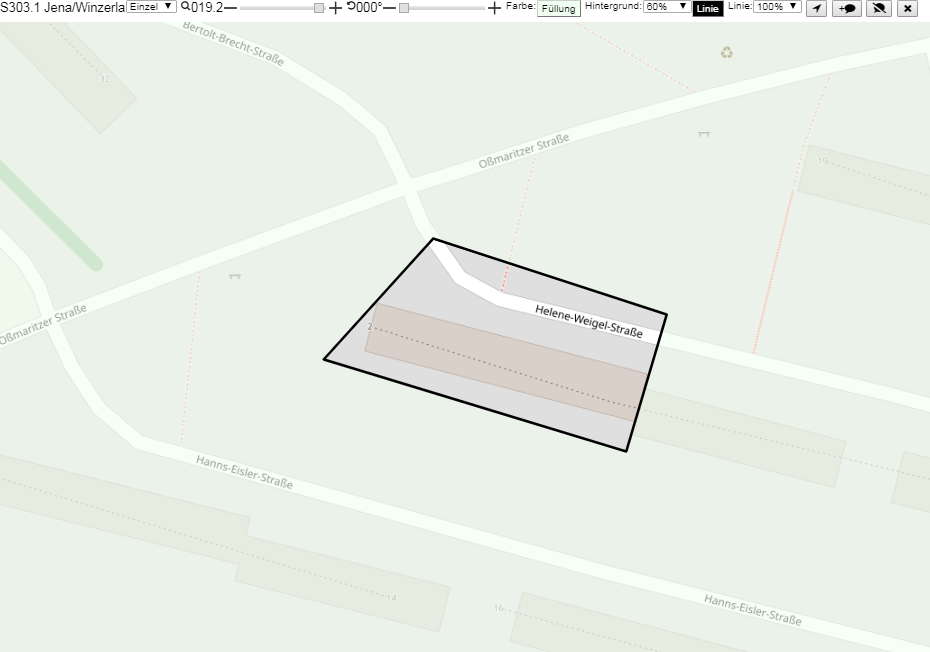Click the brown building inside the selected area
Screen dimensions: 930x652
[x=505, y=362]
